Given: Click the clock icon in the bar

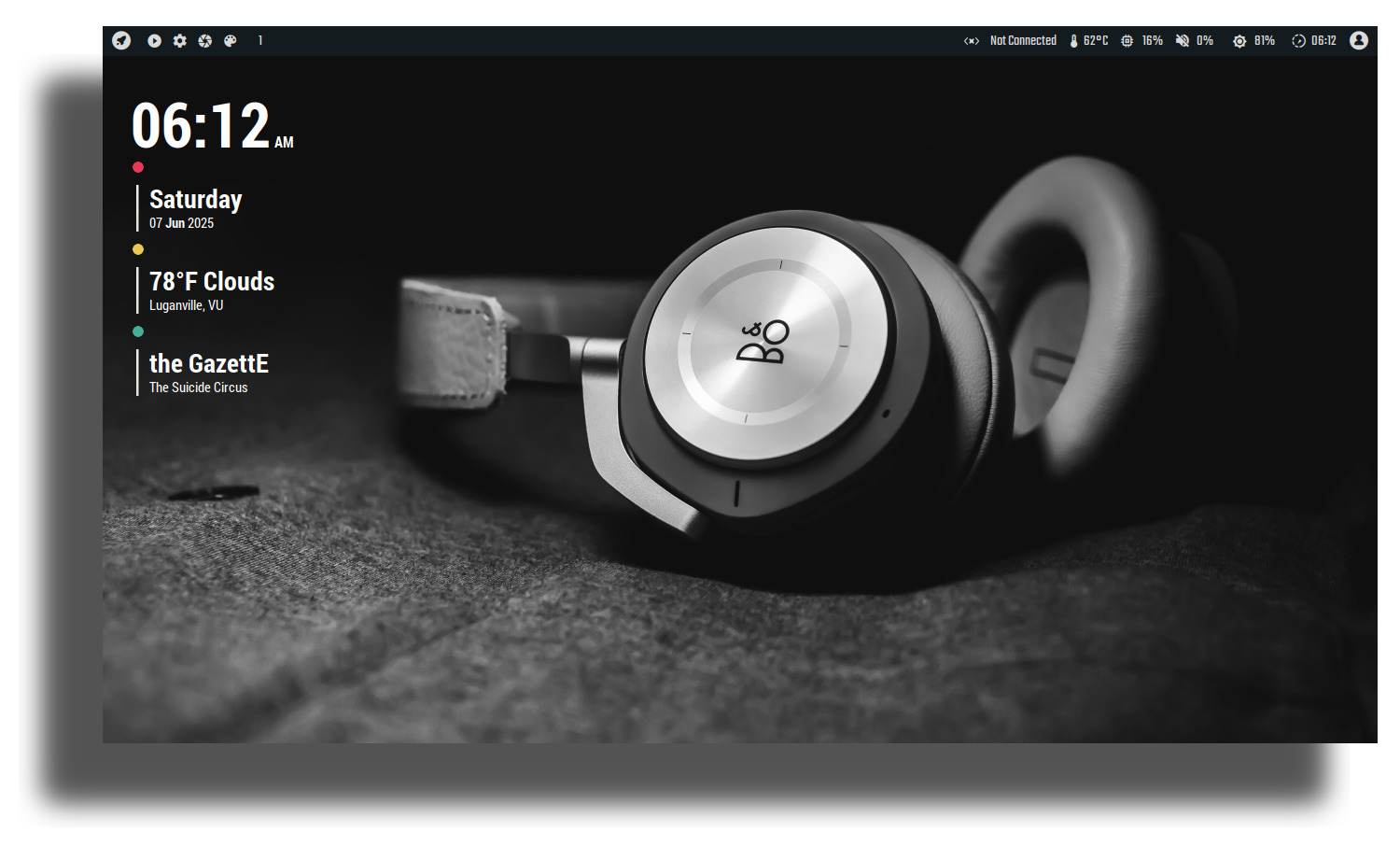Looking at the screenshot, I should pos(1298,41).
